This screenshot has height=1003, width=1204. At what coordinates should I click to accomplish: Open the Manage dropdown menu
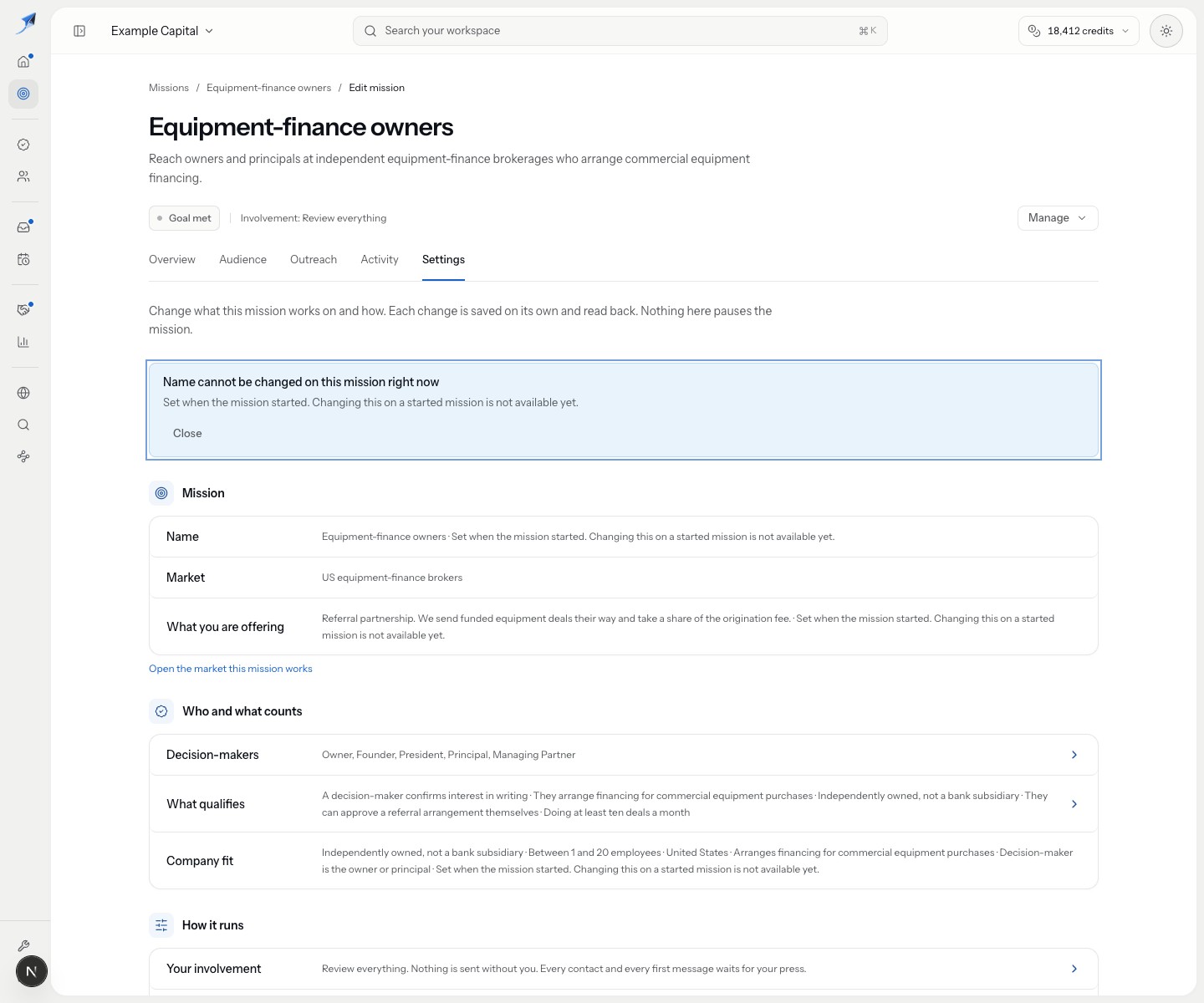[x=1057, y=218]
